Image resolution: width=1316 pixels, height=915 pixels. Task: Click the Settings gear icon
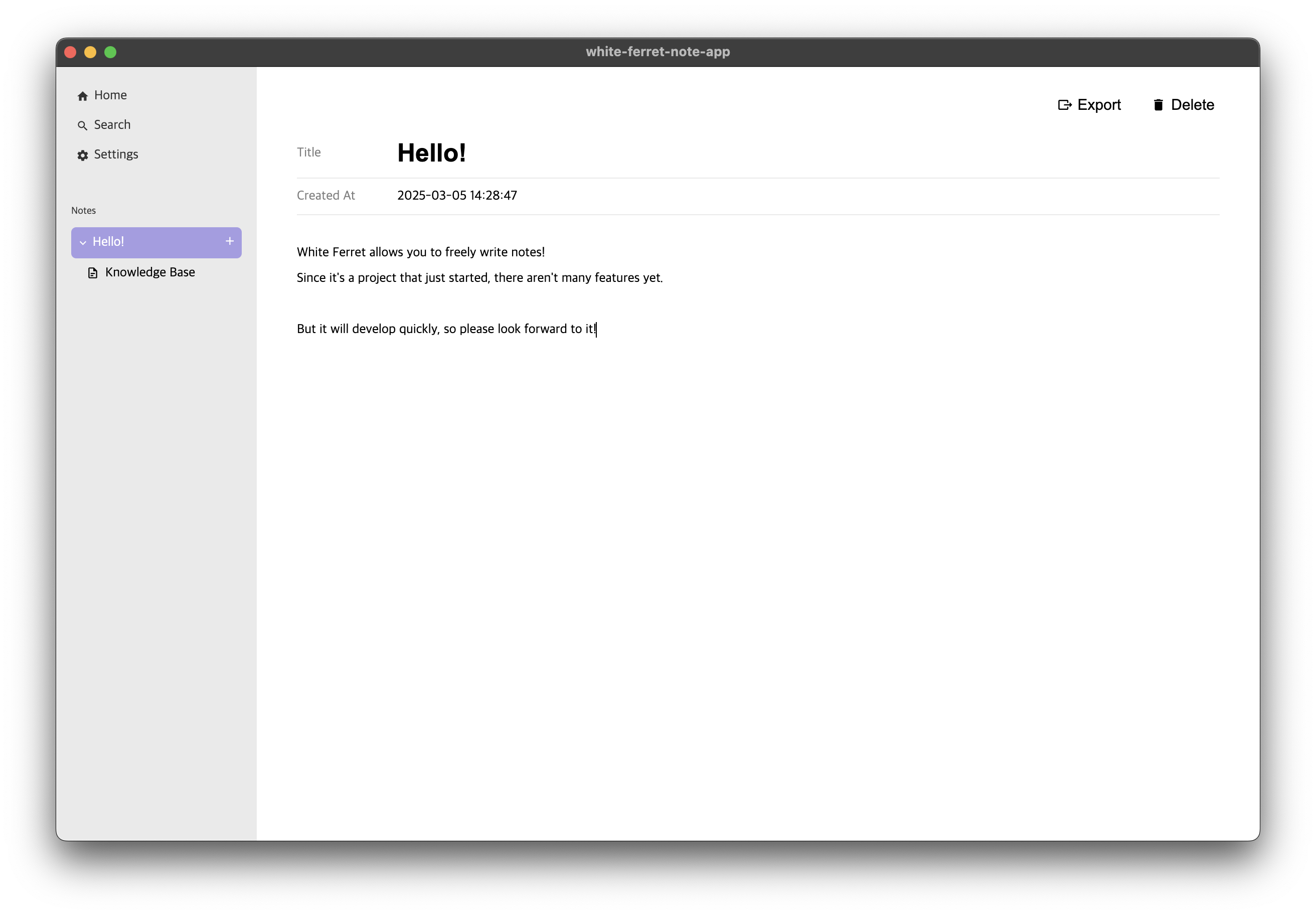click(x=83, y=155)
